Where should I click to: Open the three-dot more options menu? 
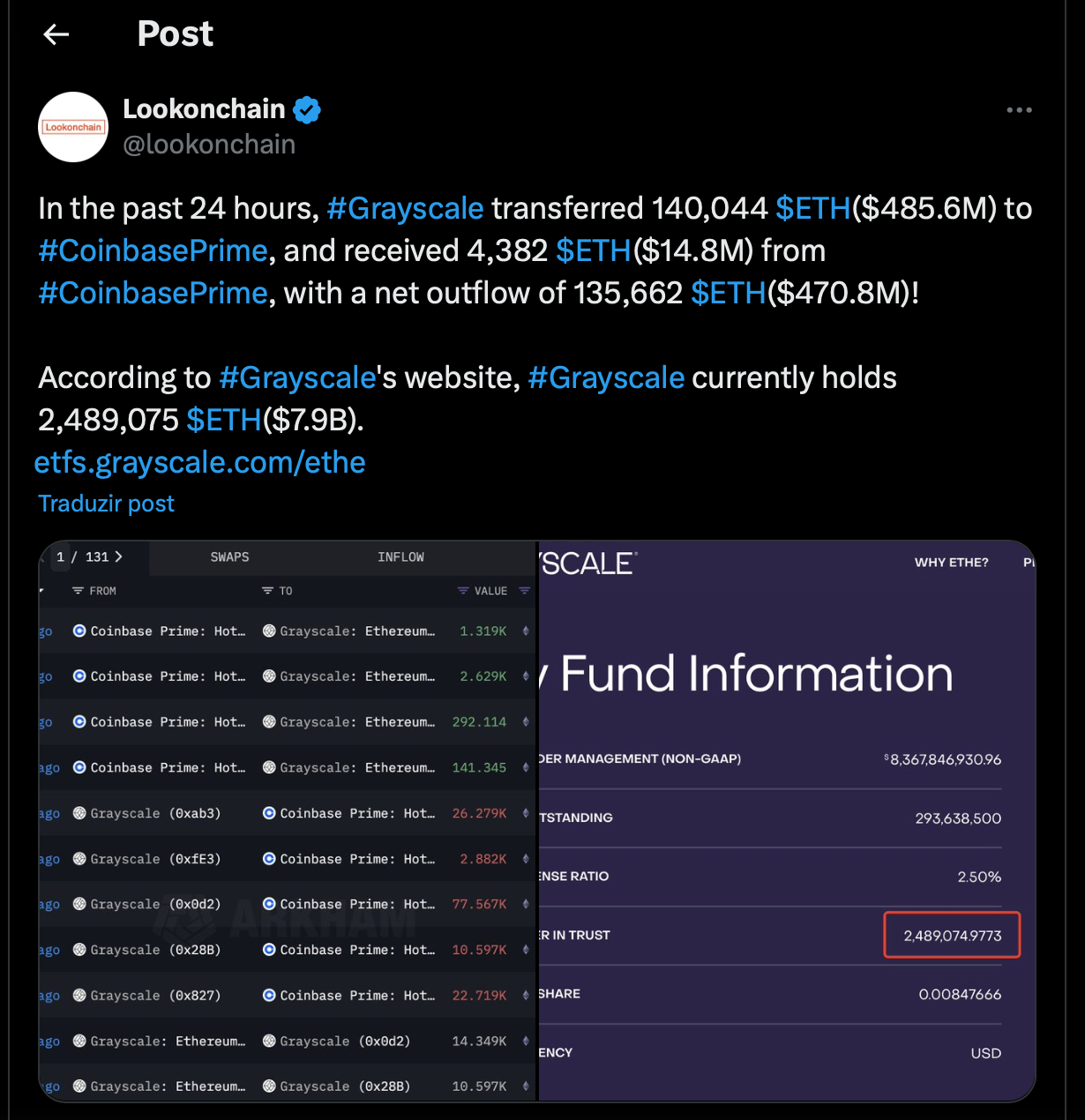pyautogui.click(x=1019, y=110)
